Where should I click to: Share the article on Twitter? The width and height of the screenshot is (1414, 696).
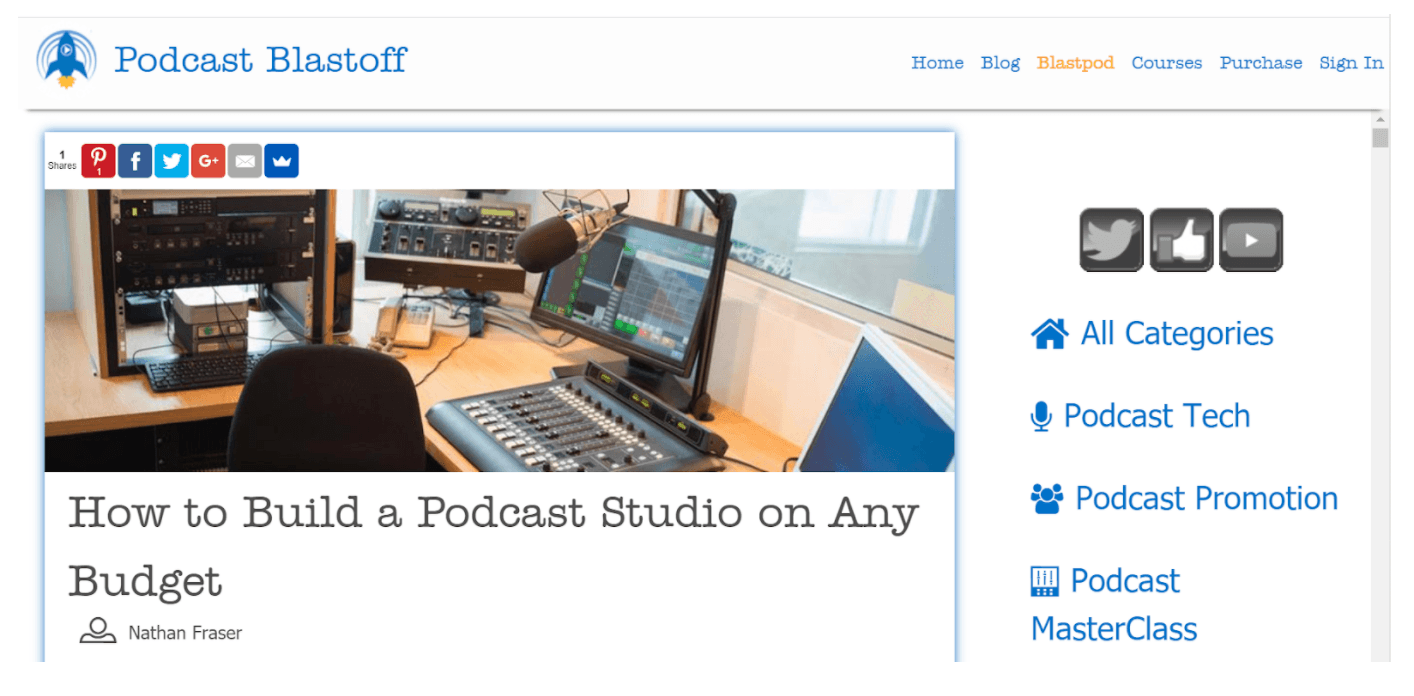[x=171, y=161]
